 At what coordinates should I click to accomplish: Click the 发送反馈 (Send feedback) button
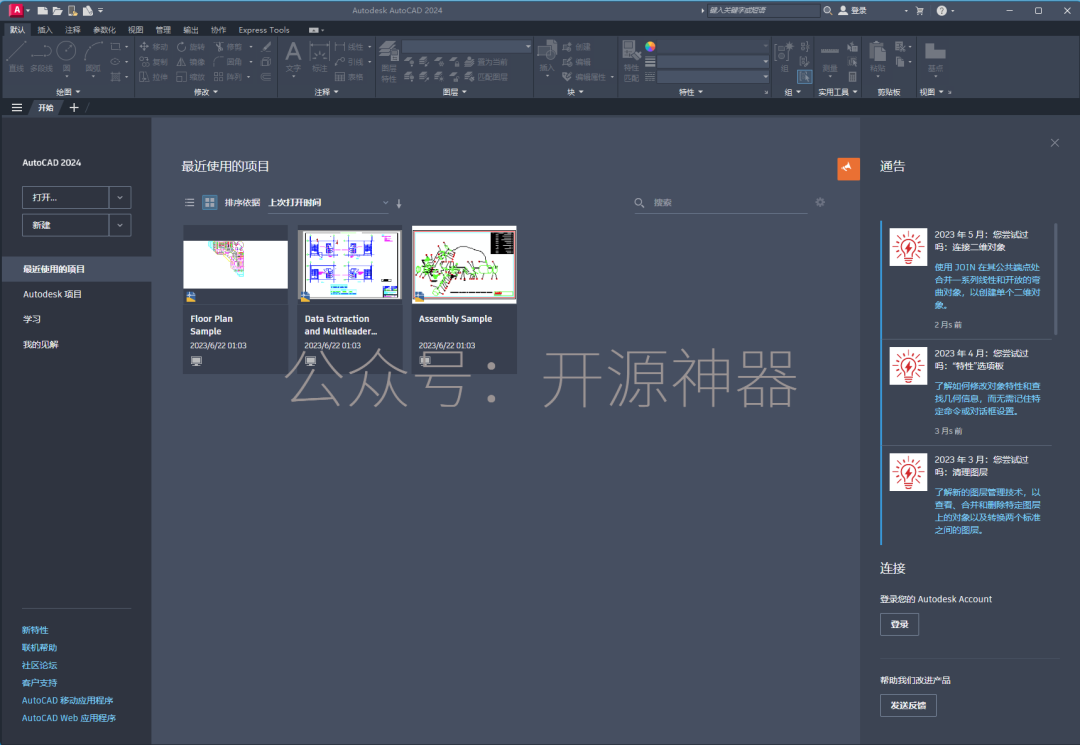click(908, 705)
